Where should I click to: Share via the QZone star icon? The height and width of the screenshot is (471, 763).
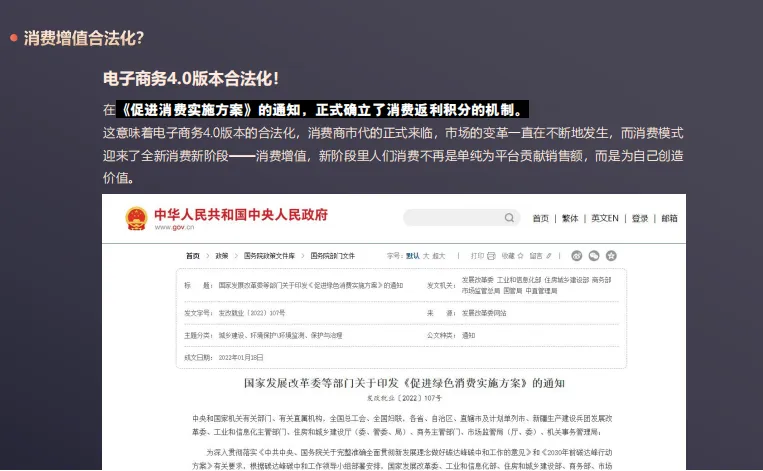click(x=611, y=255)
